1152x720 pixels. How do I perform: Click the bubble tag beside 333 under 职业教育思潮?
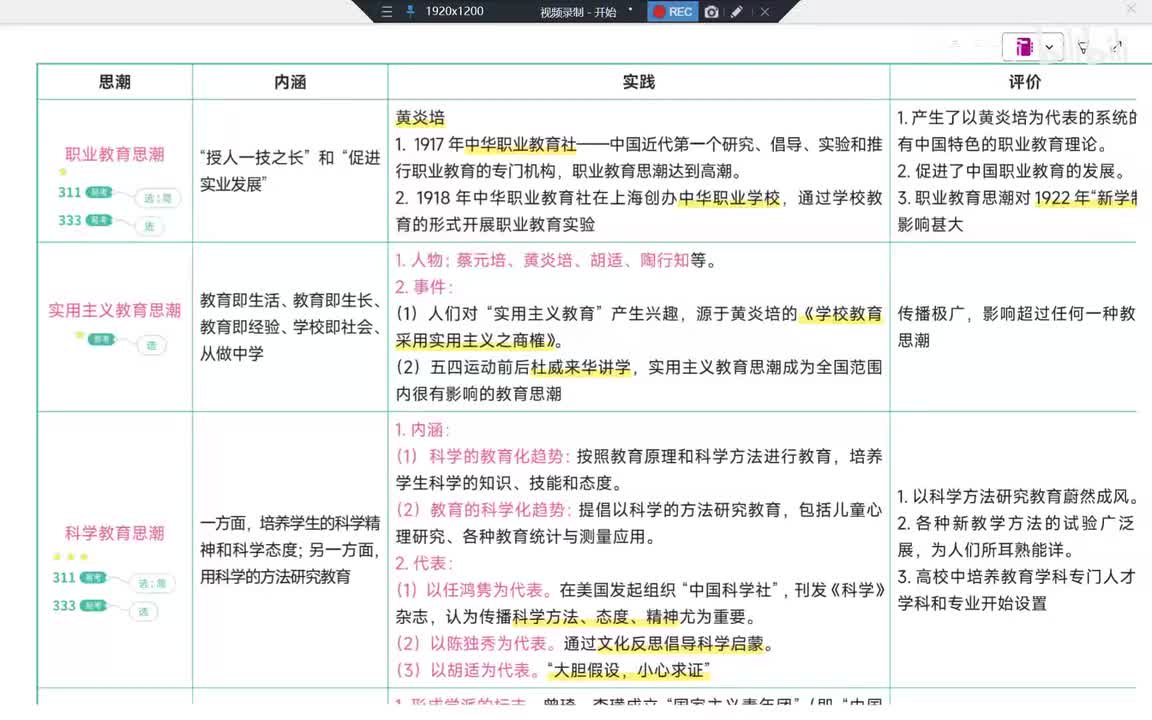click(149, 226)
